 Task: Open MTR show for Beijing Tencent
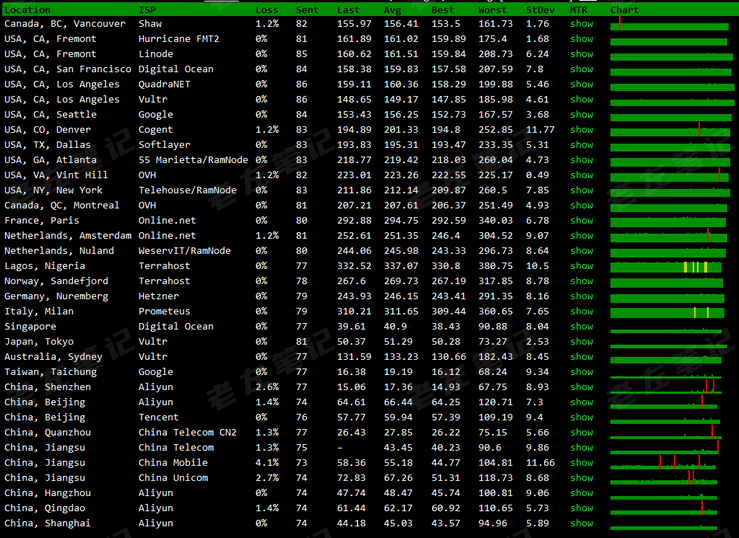[581, 417]
